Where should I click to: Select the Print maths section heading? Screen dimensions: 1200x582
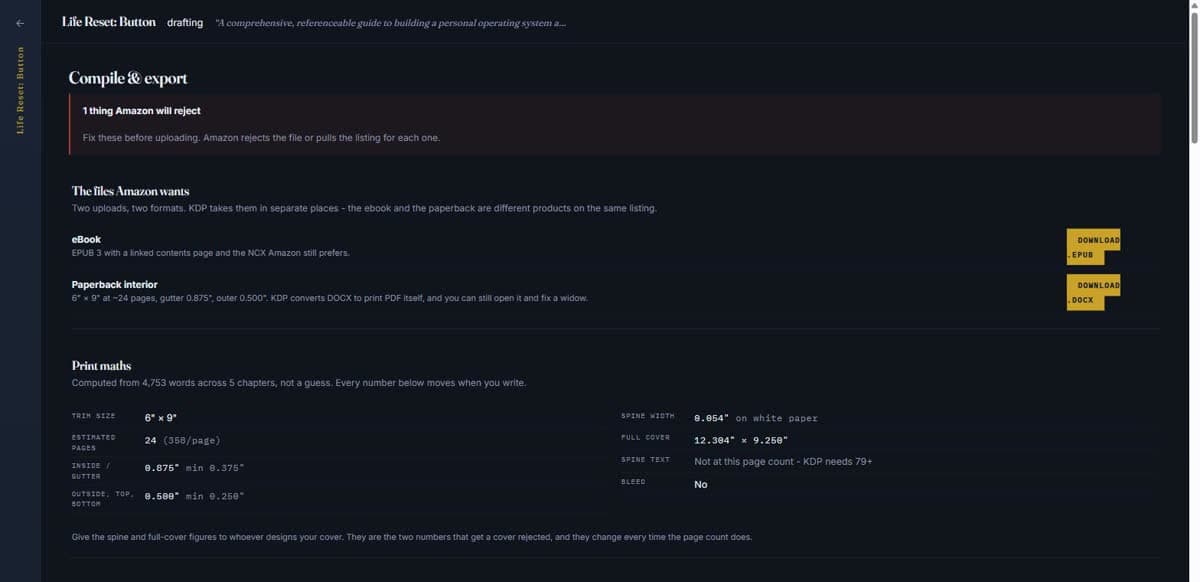101,366
